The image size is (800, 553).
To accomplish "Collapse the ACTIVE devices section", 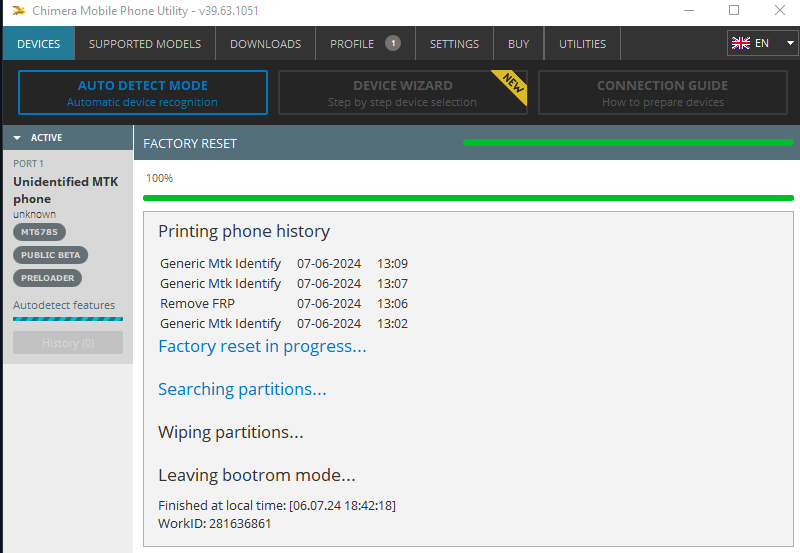I will coord(17,138).
